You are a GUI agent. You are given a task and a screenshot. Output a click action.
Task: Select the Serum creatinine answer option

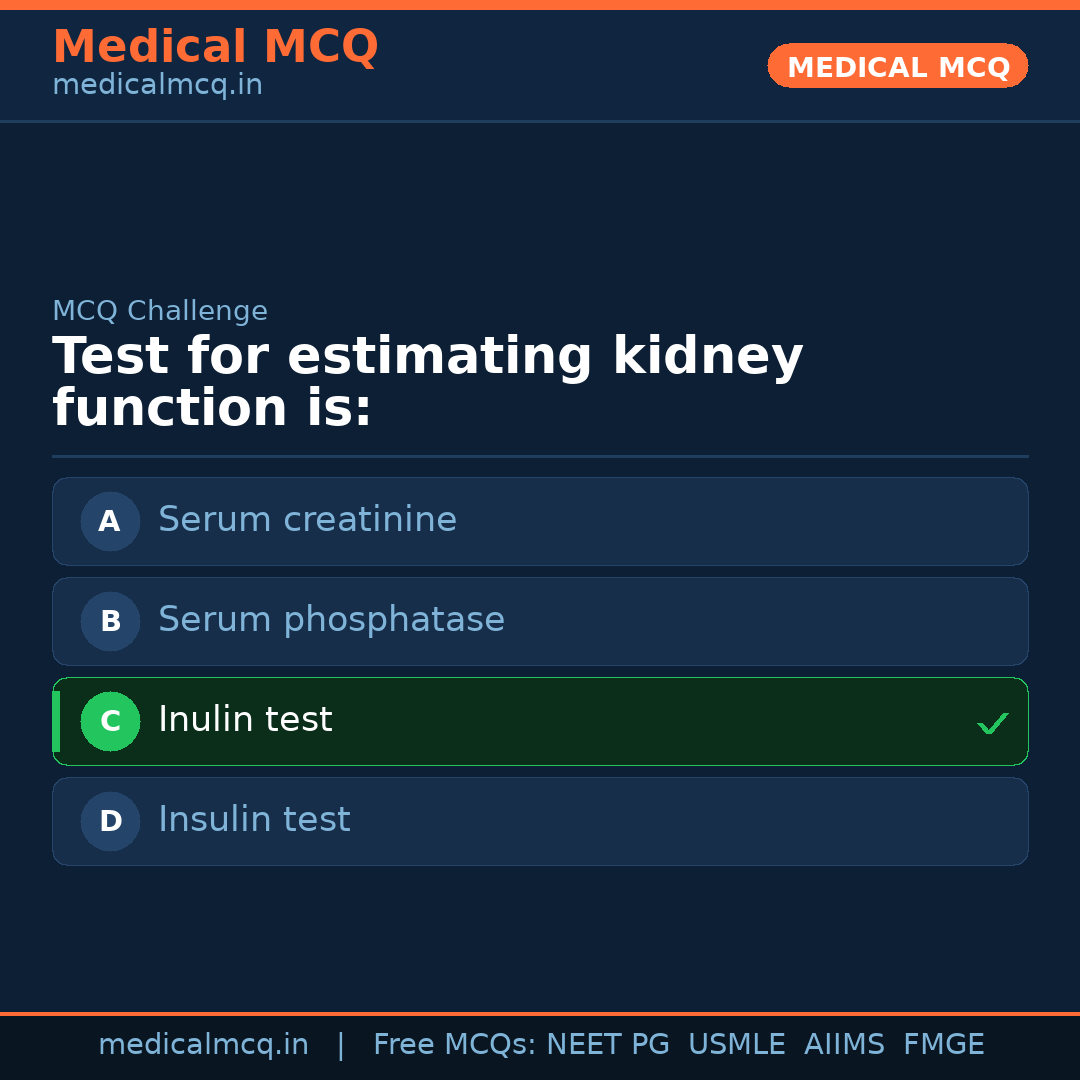point(307,520)
